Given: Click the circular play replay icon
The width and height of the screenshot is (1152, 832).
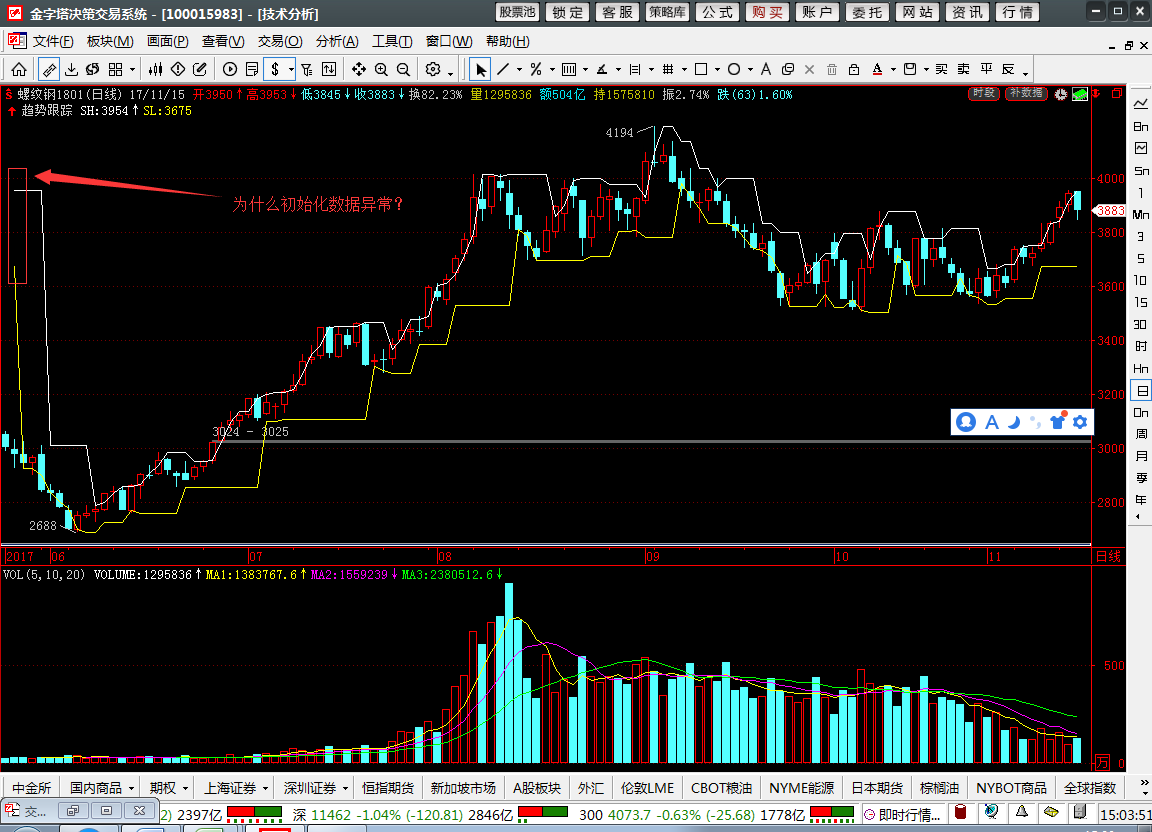Looking at the screenshot, I should [230, 69].
